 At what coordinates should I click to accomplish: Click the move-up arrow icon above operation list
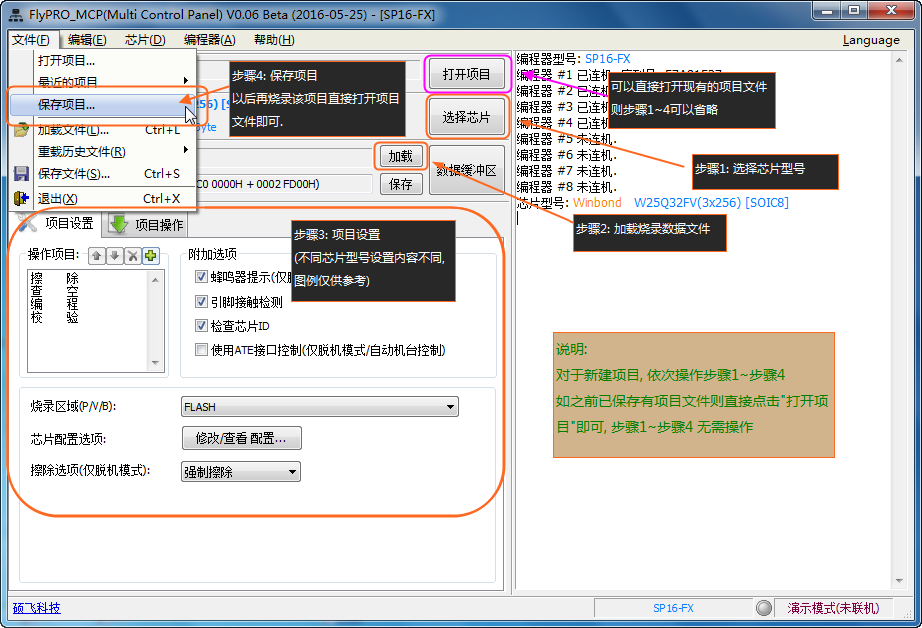click(97, 256)
